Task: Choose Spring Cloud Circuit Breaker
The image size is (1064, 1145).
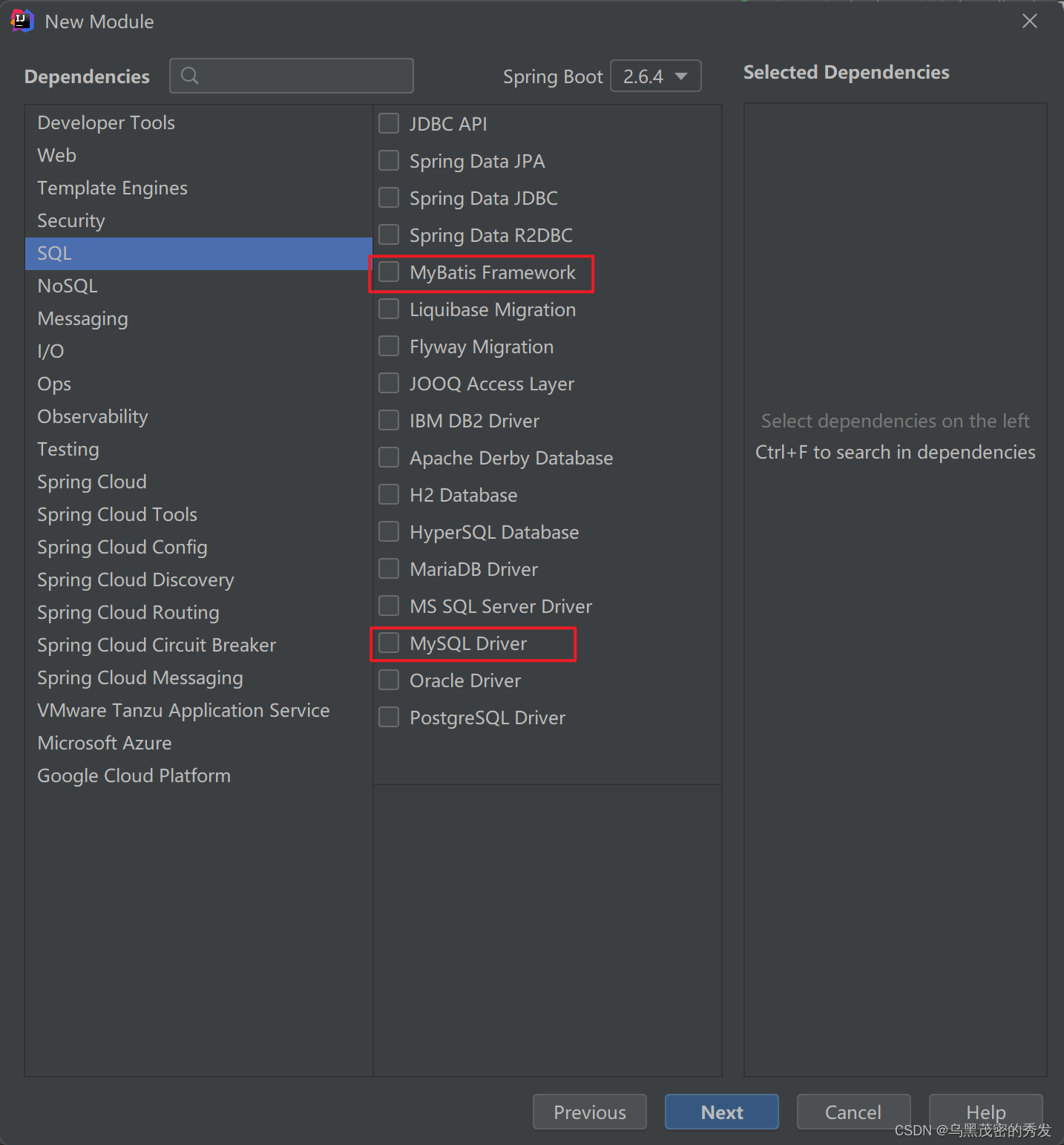Action: (x=199, y=646)
